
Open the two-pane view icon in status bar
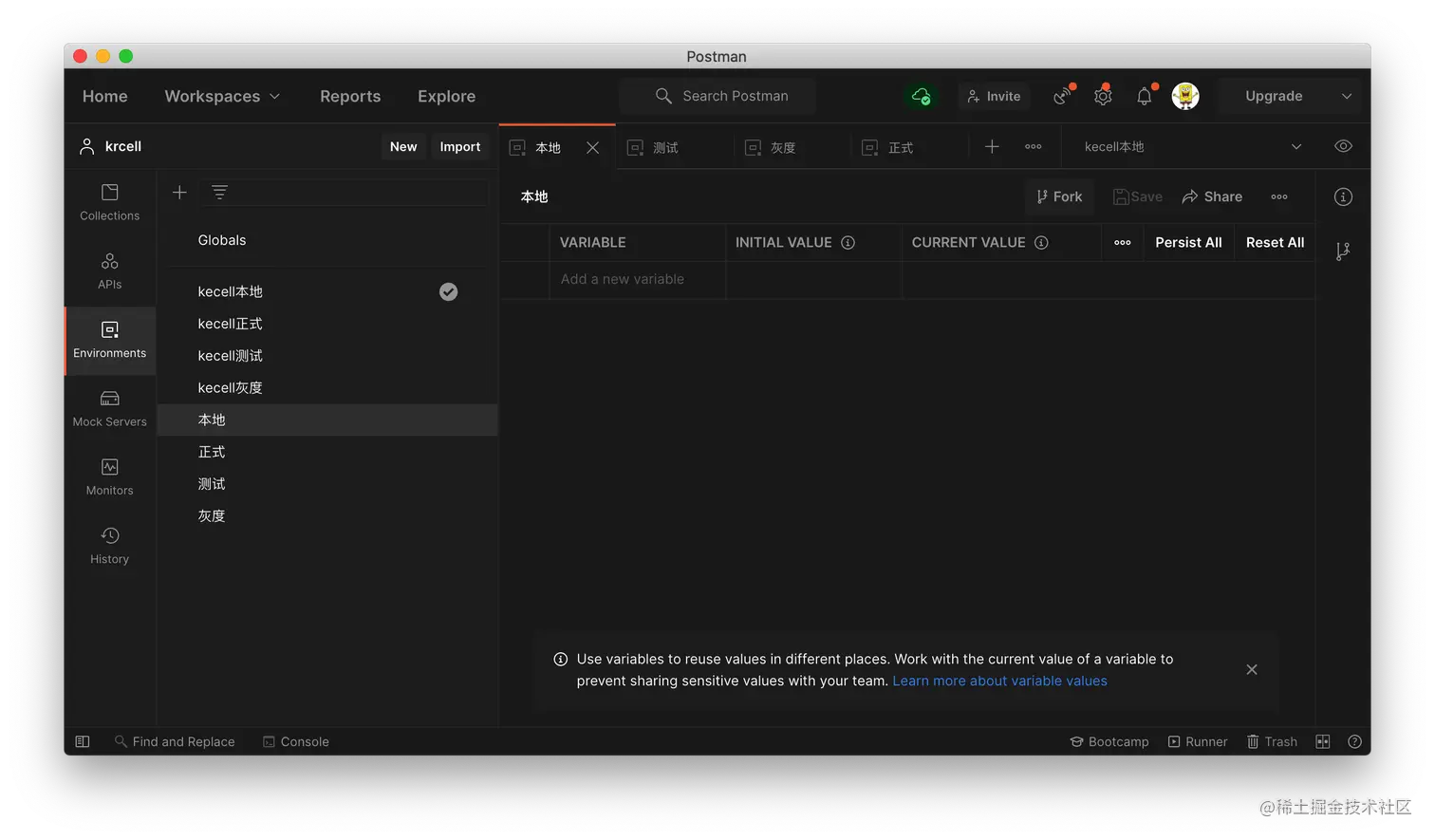click(1323, 741)
